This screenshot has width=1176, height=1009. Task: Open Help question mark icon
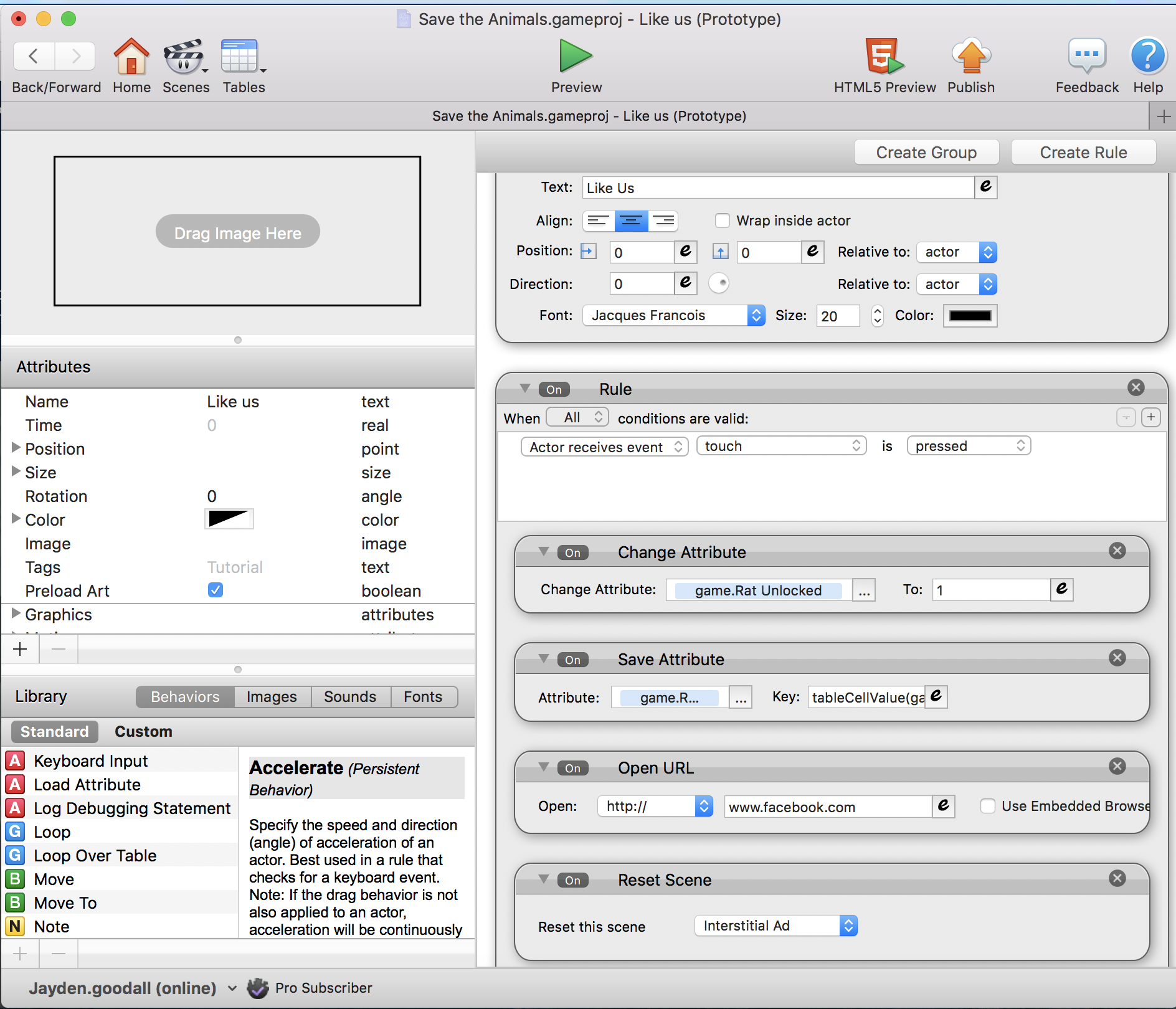1148,56
